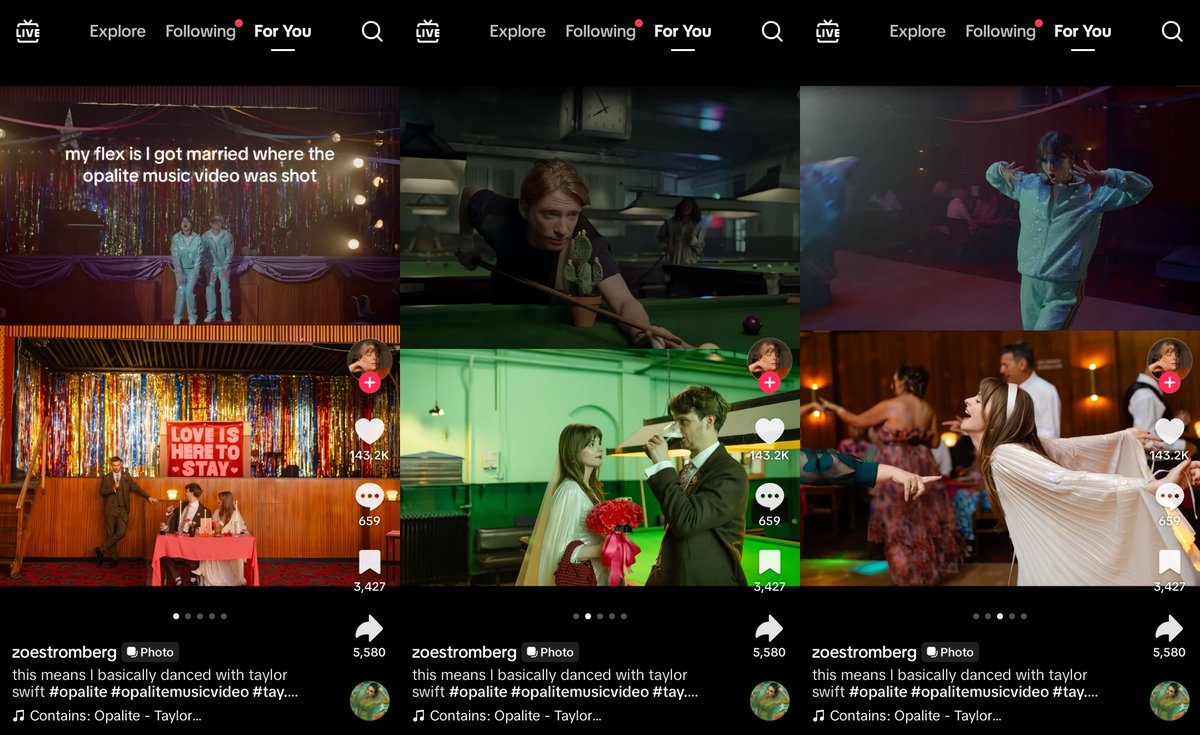Select For You tab on dancing-bride screen
1200x735 pixels.
(x=1083, y=31)
